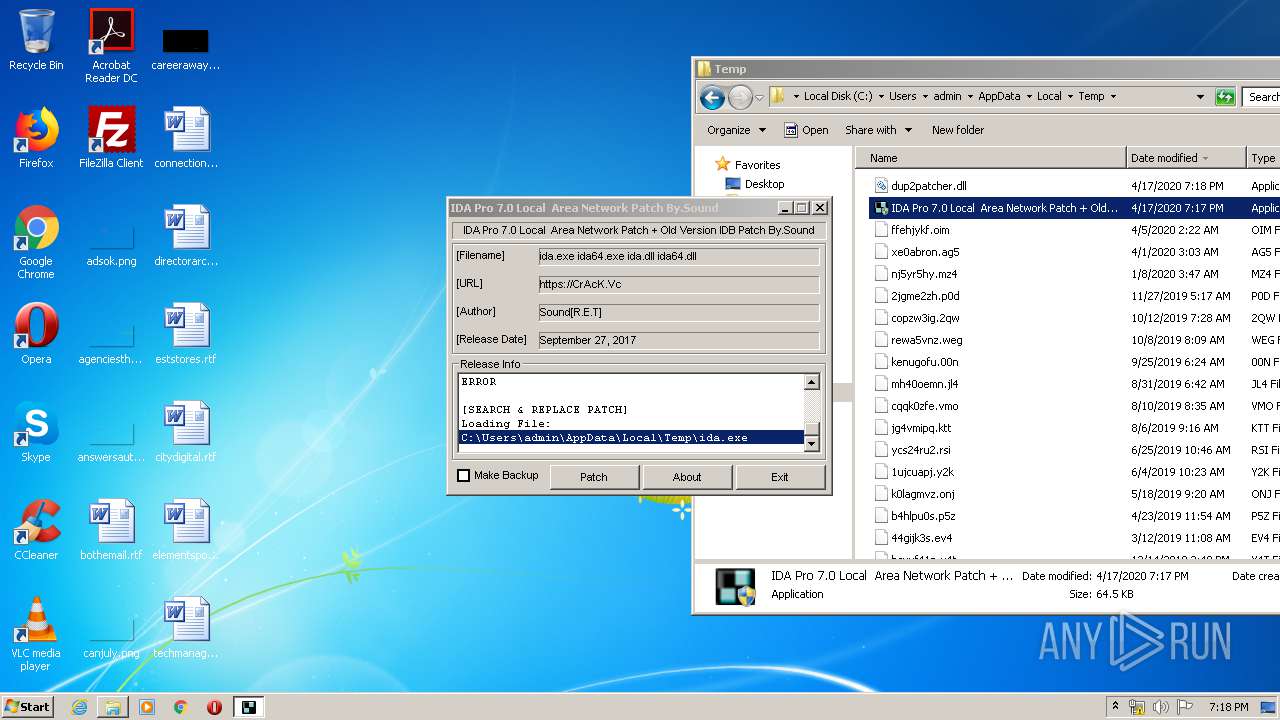
Task: Click the Exit button in patcher
Action: [x=780, y=477]
